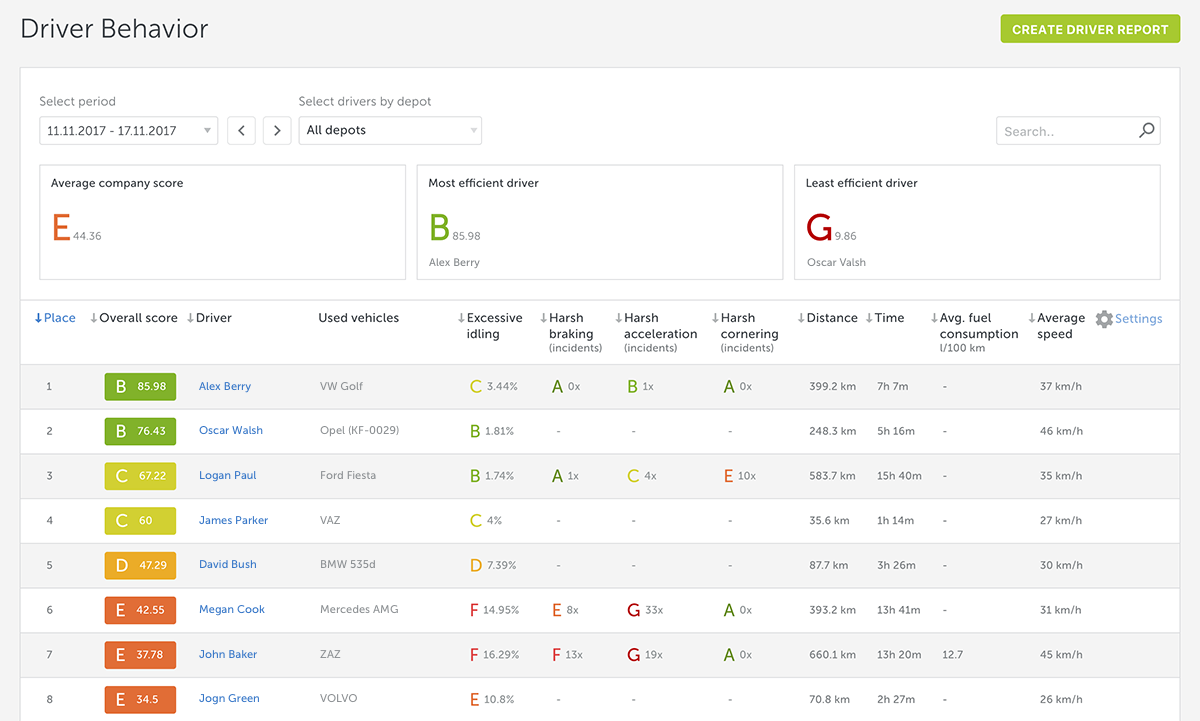This screenshot has height=721, width=1200.
Task: Open Megan Cook driver link
Action: point(231,610)
